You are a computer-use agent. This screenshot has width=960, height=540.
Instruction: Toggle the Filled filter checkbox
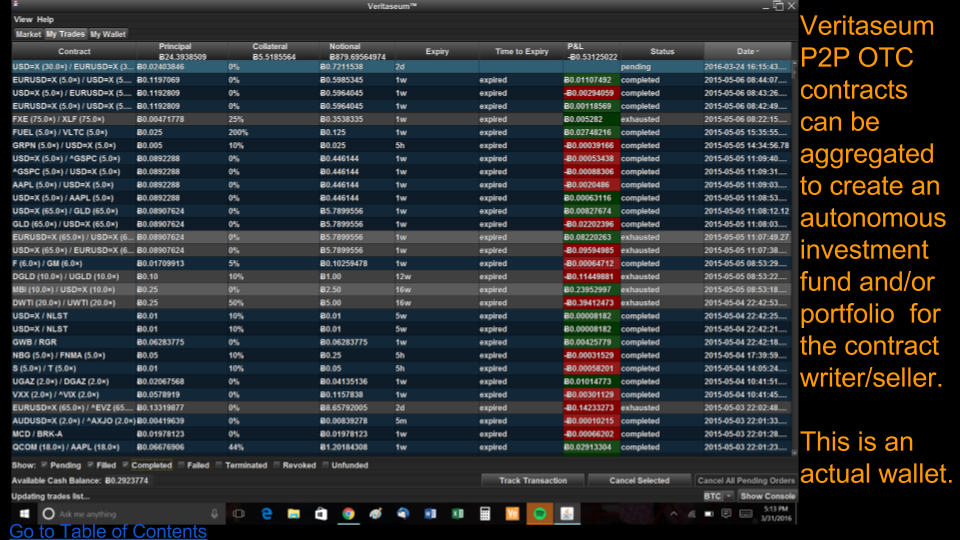(90, 465)
